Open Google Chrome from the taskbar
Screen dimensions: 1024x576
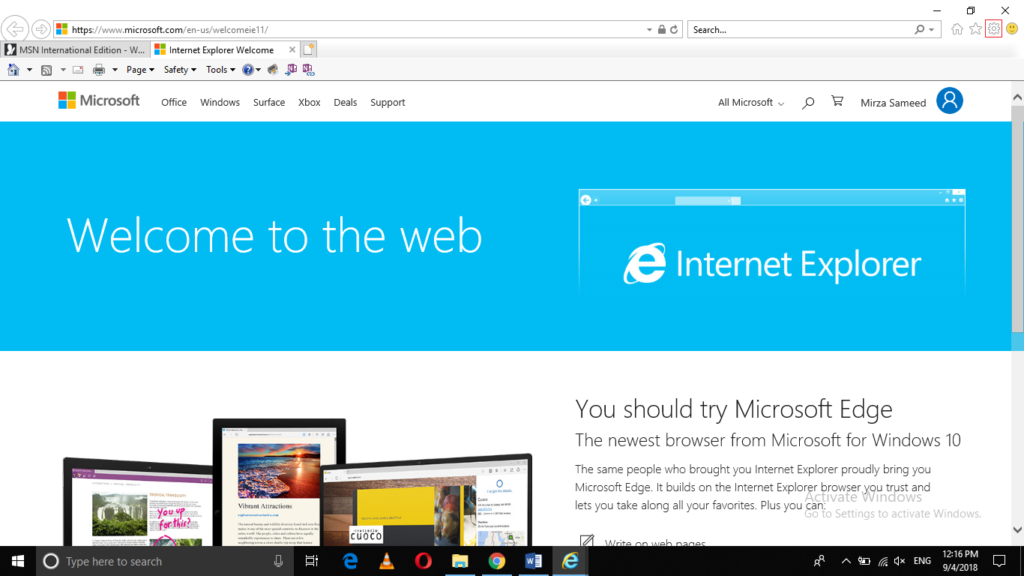(496, 561)
